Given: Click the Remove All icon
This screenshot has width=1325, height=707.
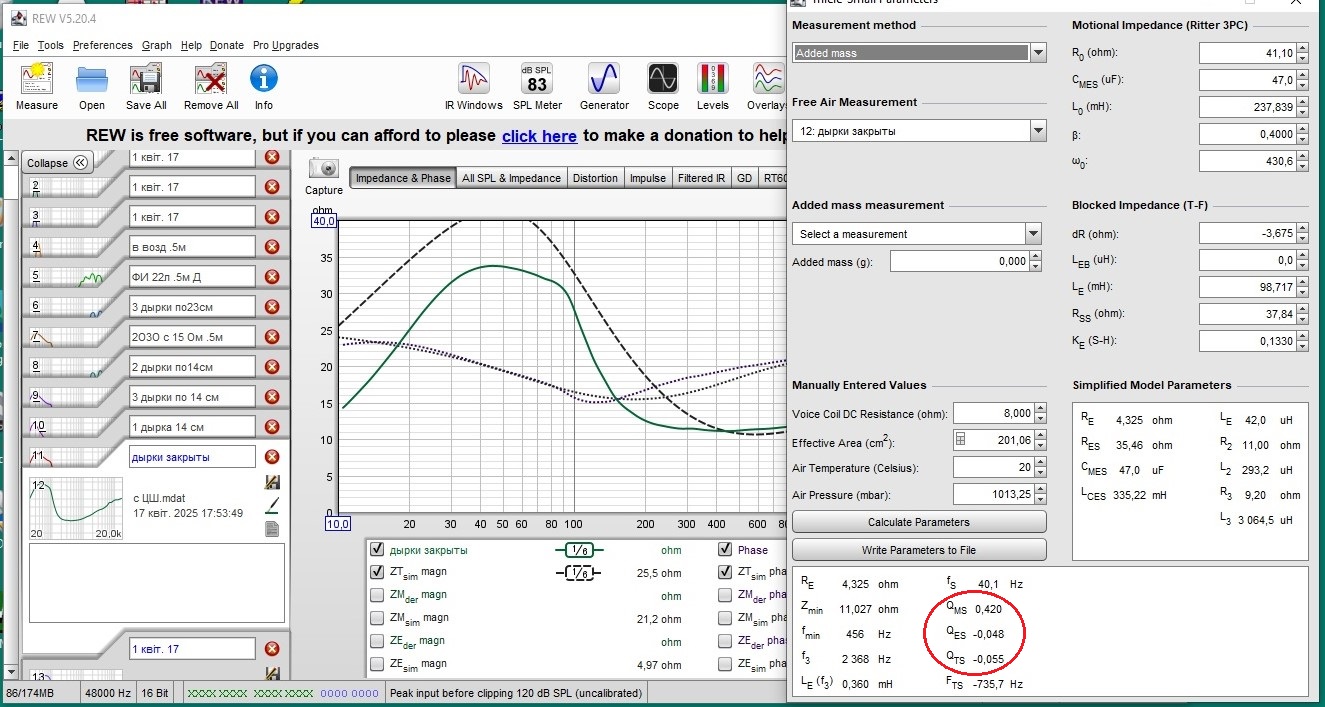Looking at the screenshot, I should pos(211,78).
